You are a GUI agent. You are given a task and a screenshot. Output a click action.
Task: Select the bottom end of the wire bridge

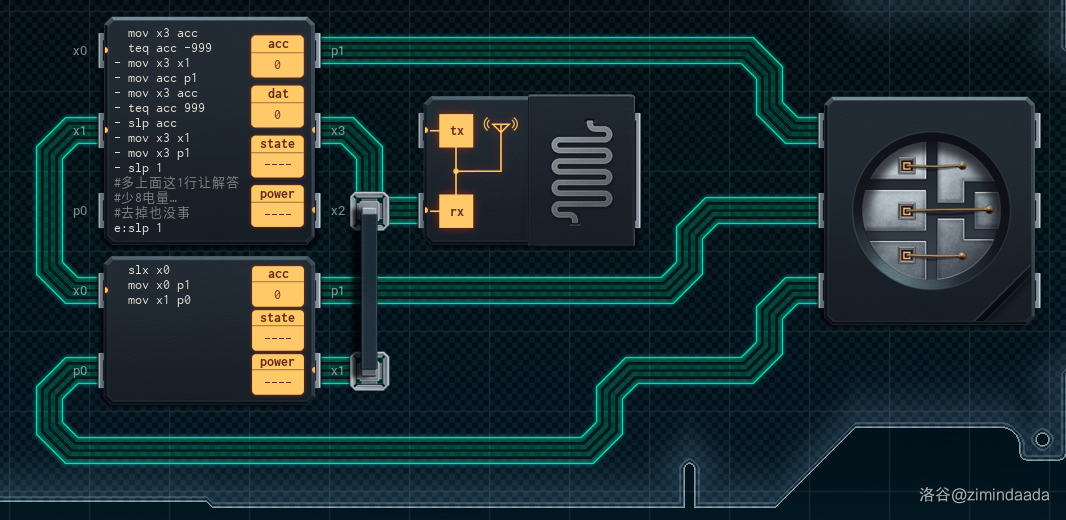tap(368, 371)
